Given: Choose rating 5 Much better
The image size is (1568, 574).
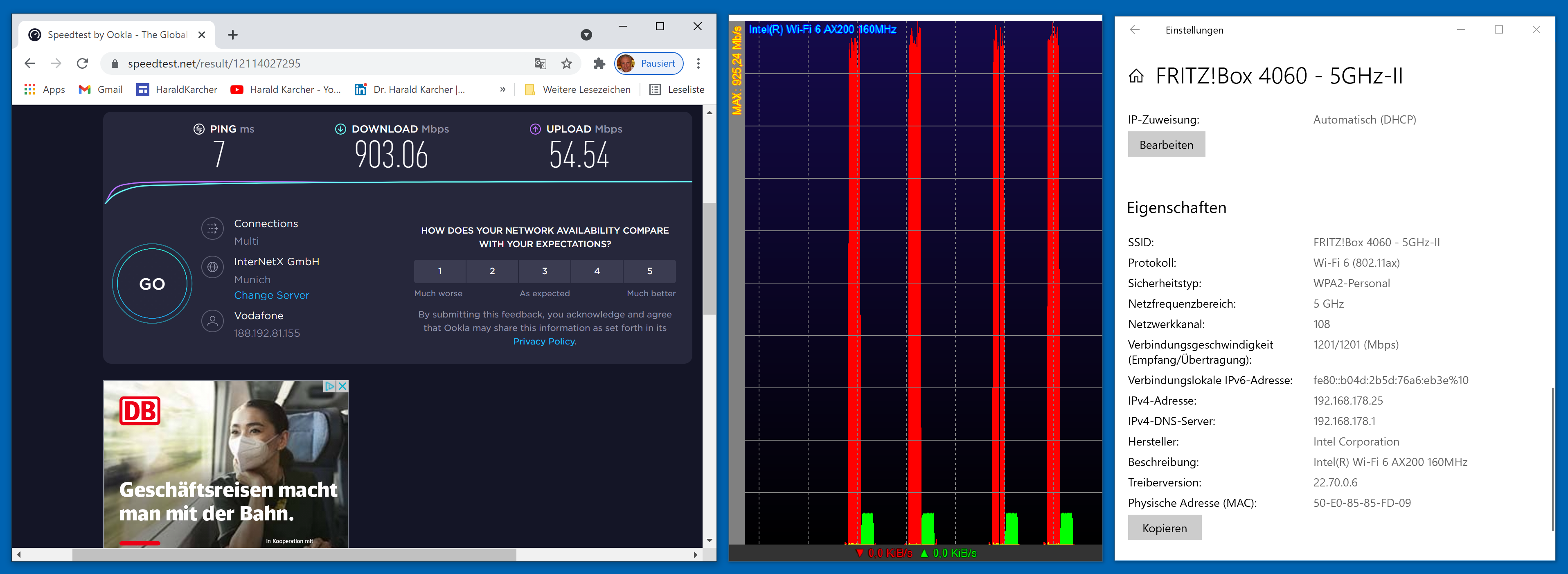Looking at the screenshot, I should click(x=649, y=271).
